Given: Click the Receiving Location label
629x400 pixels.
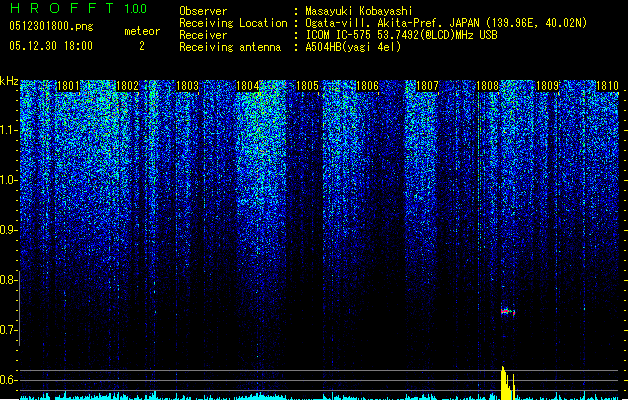Looking at the screenshot, I should [x=233, y=23].
